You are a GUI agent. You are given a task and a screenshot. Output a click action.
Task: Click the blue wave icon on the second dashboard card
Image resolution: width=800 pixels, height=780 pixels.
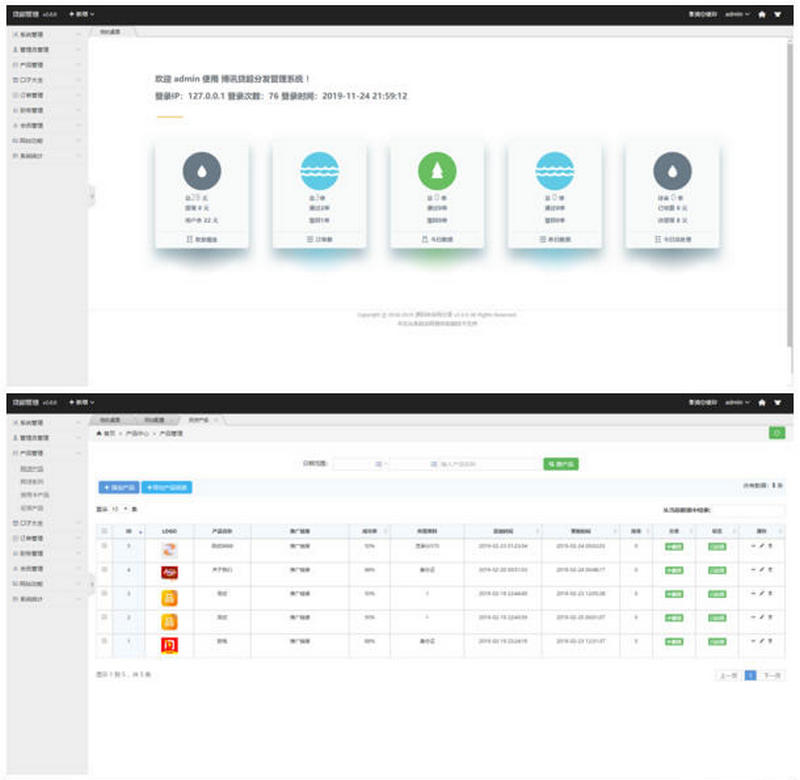pos(319,171)
